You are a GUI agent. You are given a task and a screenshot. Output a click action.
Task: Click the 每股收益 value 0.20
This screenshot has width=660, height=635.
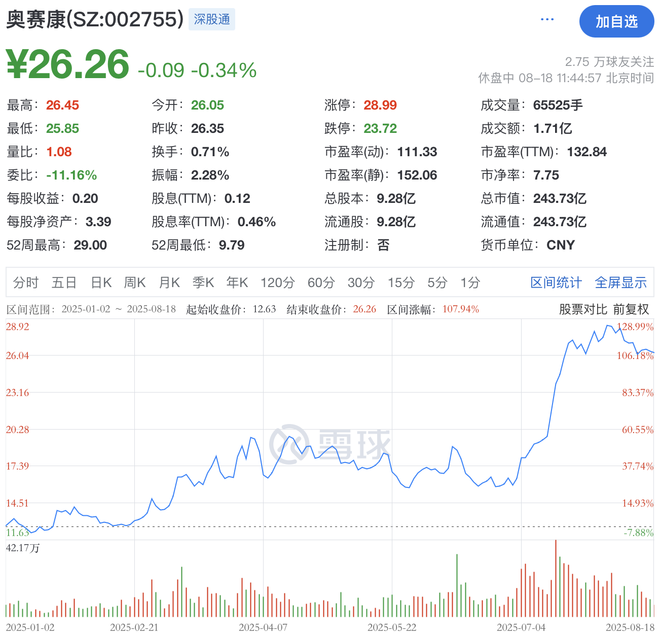point(85,198)
